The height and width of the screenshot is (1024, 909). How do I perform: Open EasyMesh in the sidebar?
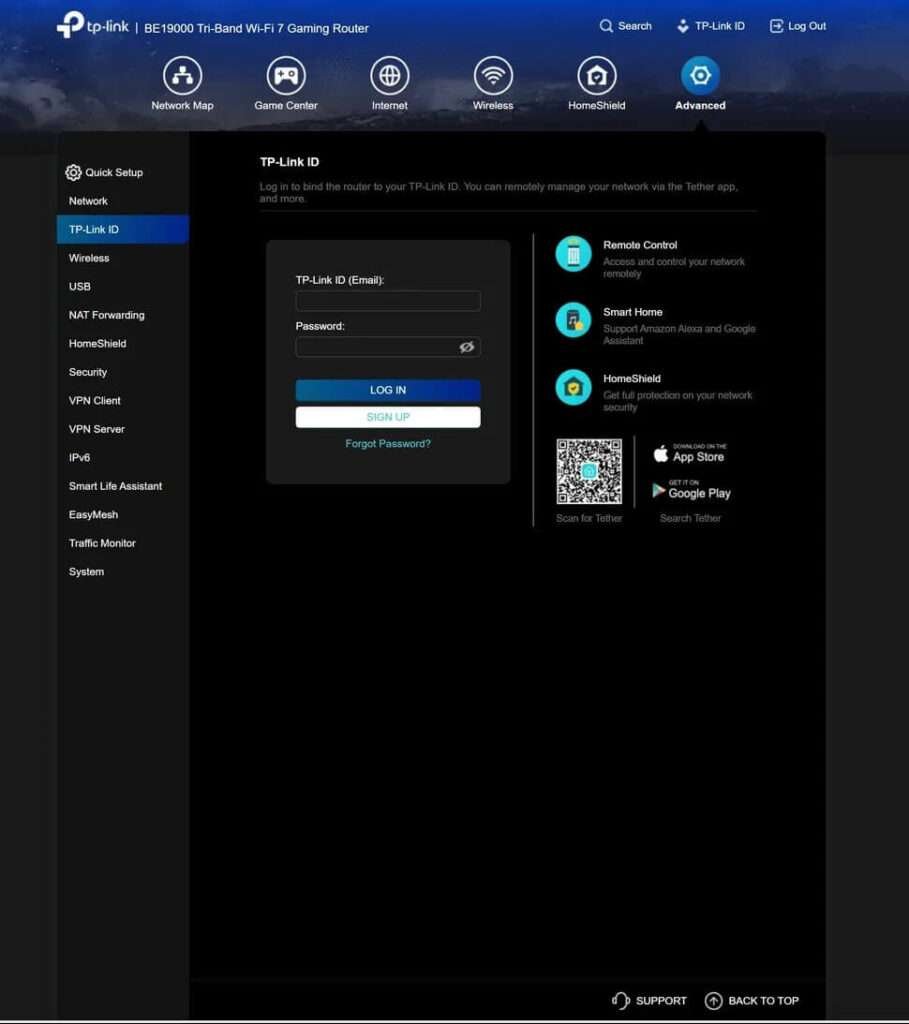[123, 515]
